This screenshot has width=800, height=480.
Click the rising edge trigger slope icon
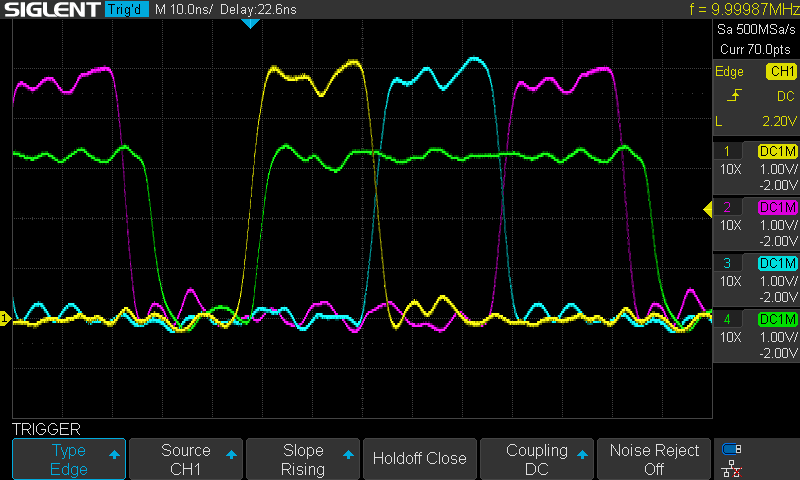(734, 96)
